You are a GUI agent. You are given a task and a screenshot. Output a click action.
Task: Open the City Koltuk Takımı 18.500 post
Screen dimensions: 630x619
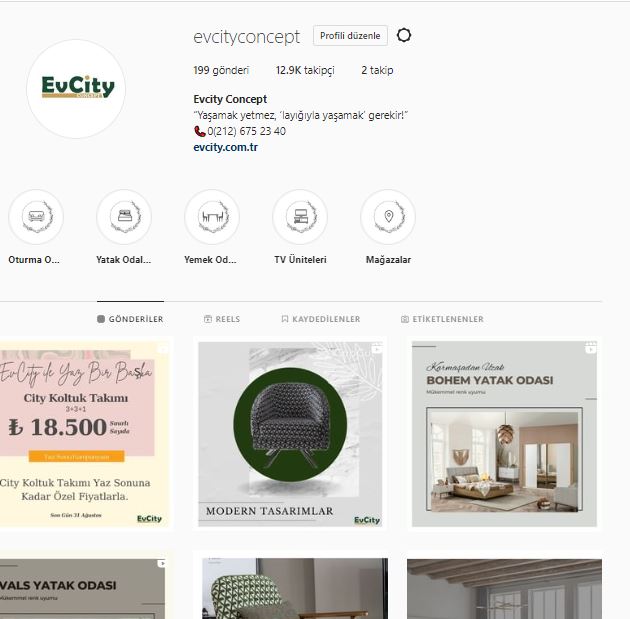click(x=84, y=434)
